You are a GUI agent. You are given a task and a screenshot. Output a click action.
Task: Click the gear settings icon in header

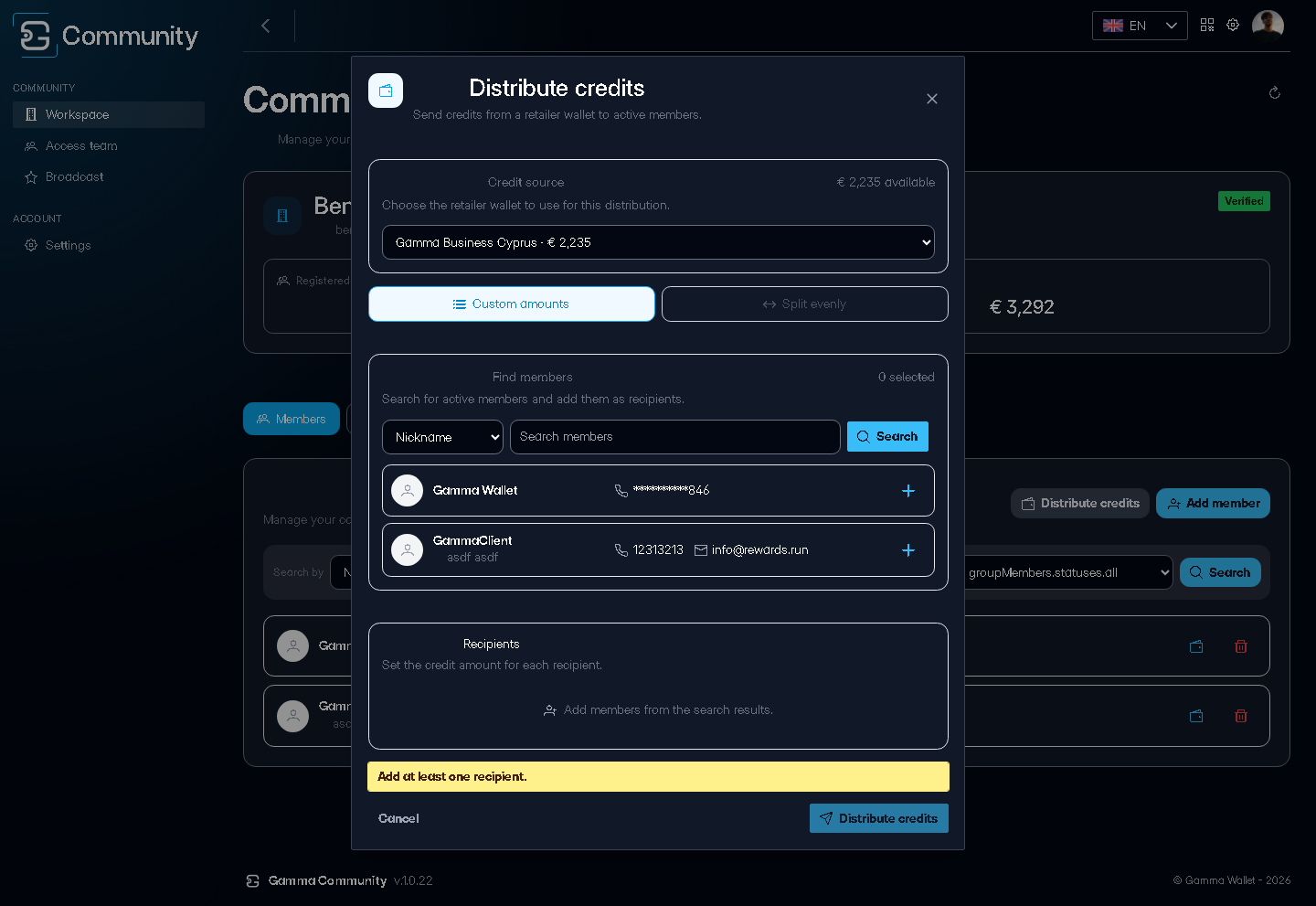pyautogui.click(x=1233, y=25)
